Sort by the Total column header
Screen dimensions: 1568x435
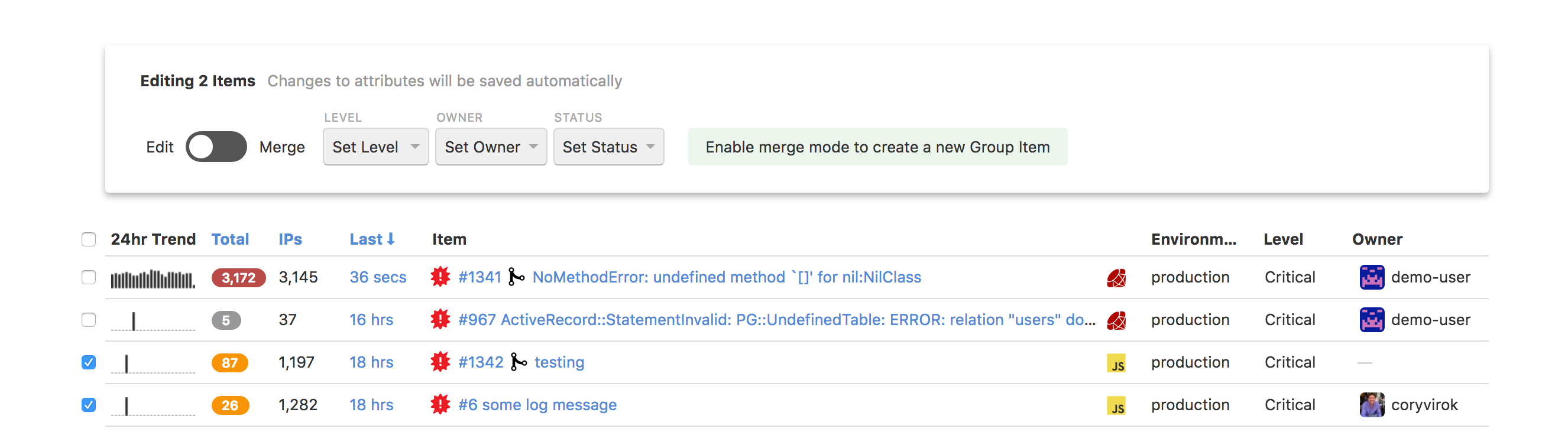point(230,239)
